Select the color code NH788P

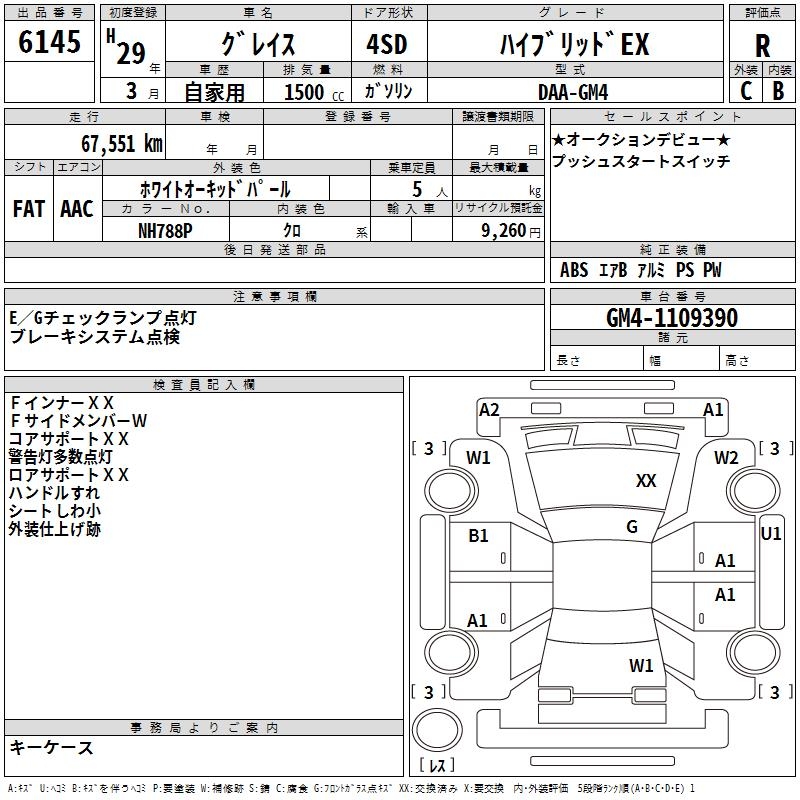[x=166, y=229]
